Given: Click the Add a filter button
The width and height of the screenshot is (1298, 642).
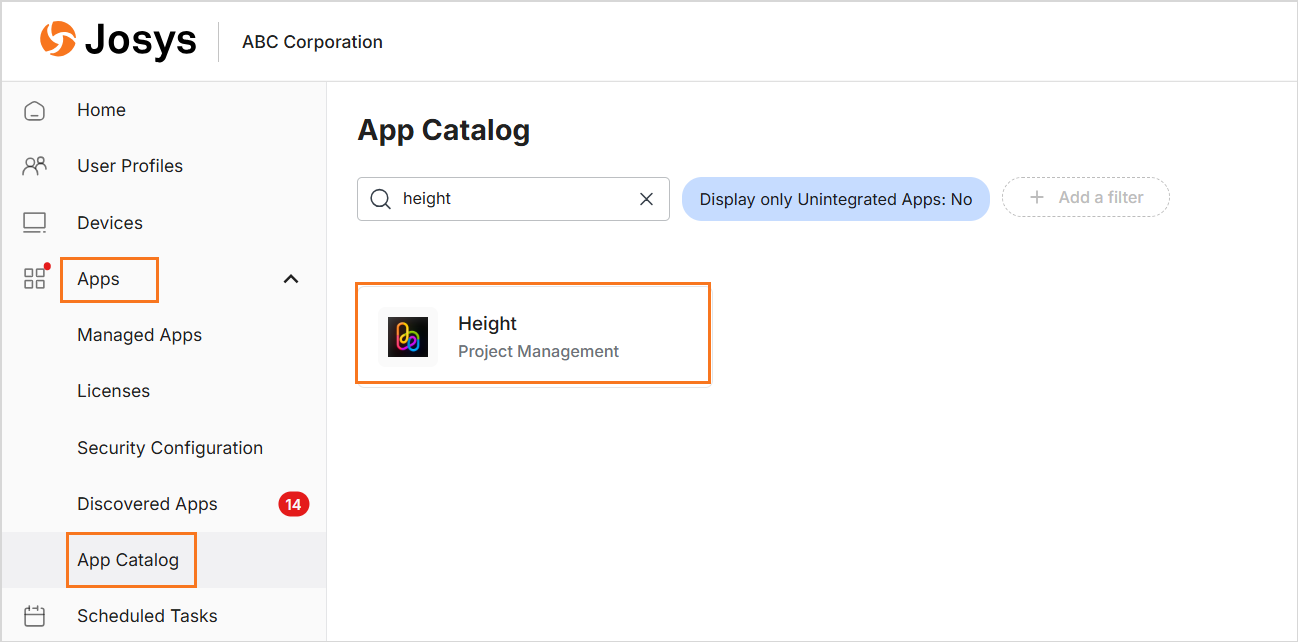Looking at the screenshot, I should [x=1086, y=198].
